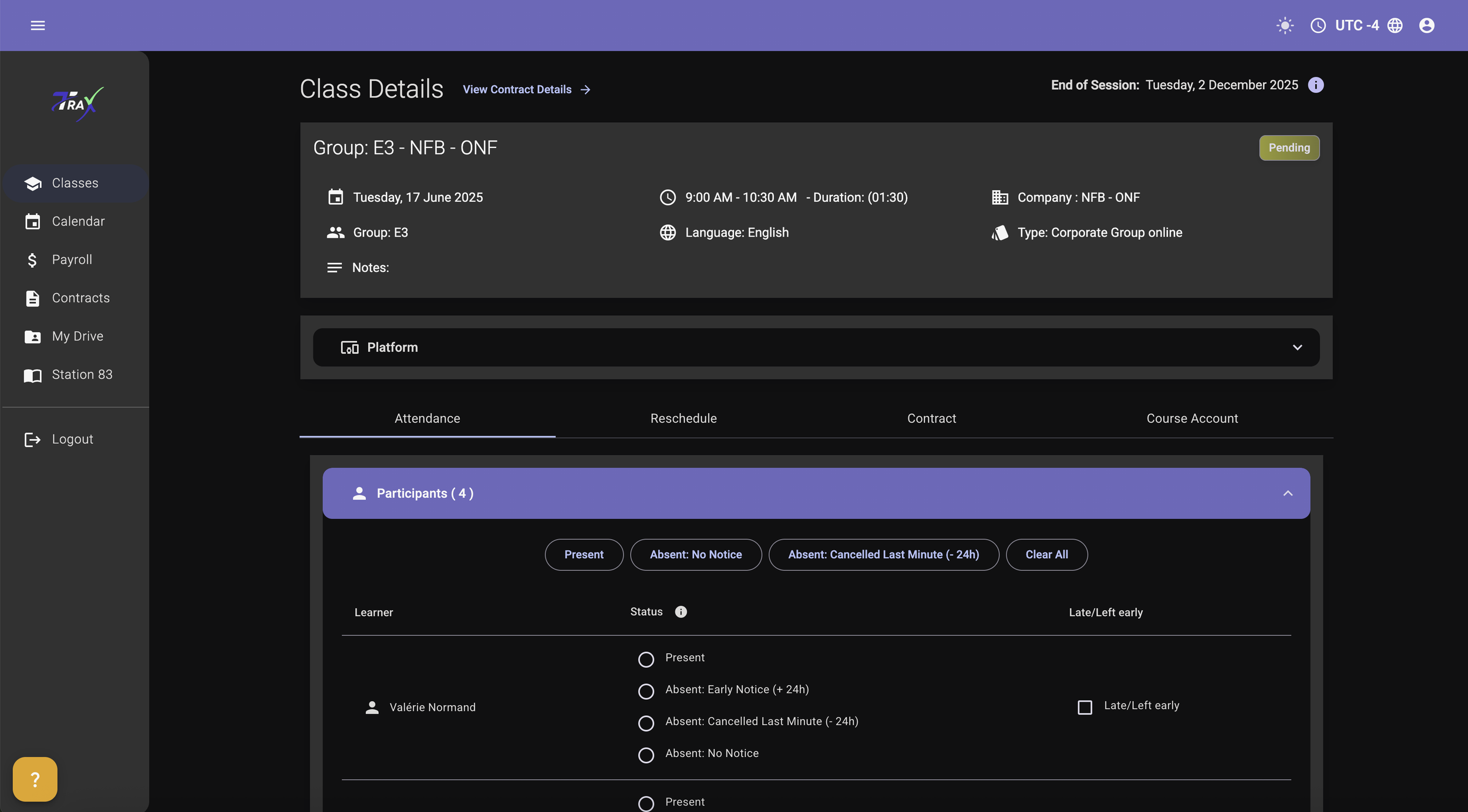Open the user account profile icon
1468x812 pixels.
[x=1426, y=25]
